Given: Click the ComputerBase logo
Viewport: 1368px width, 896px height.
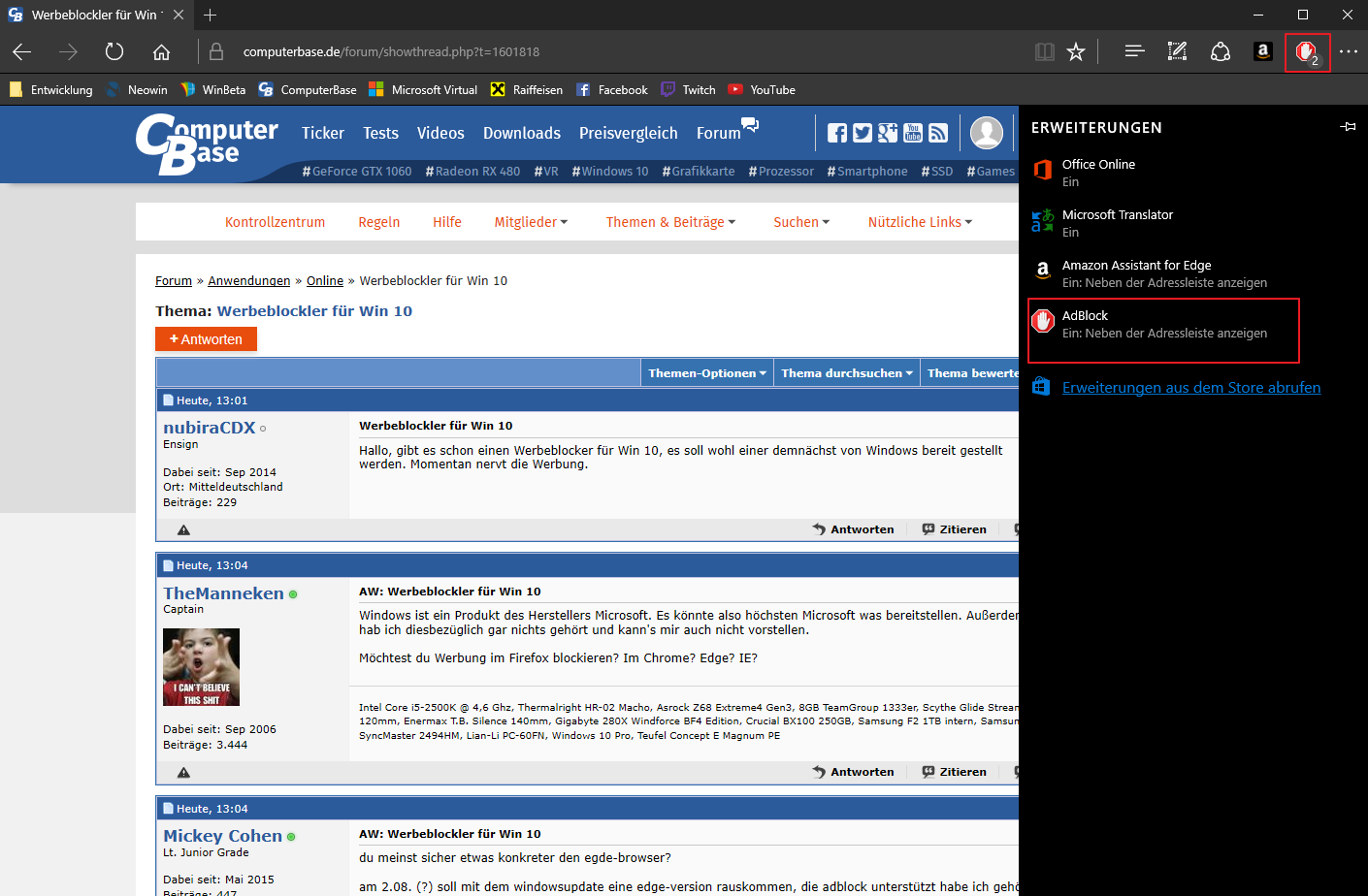Looking at the screenshot, I should click(207, 144).
